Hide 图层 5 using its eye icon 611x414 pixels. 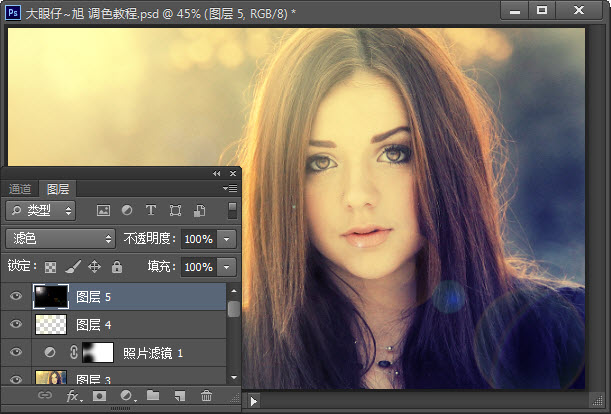pos(15,296)
